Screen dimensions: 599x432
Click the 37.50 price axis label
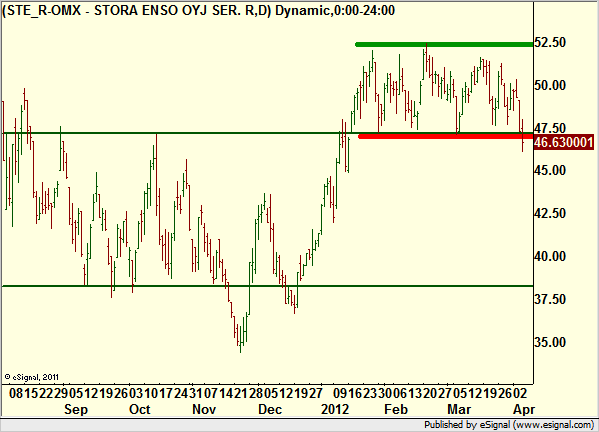550,299
